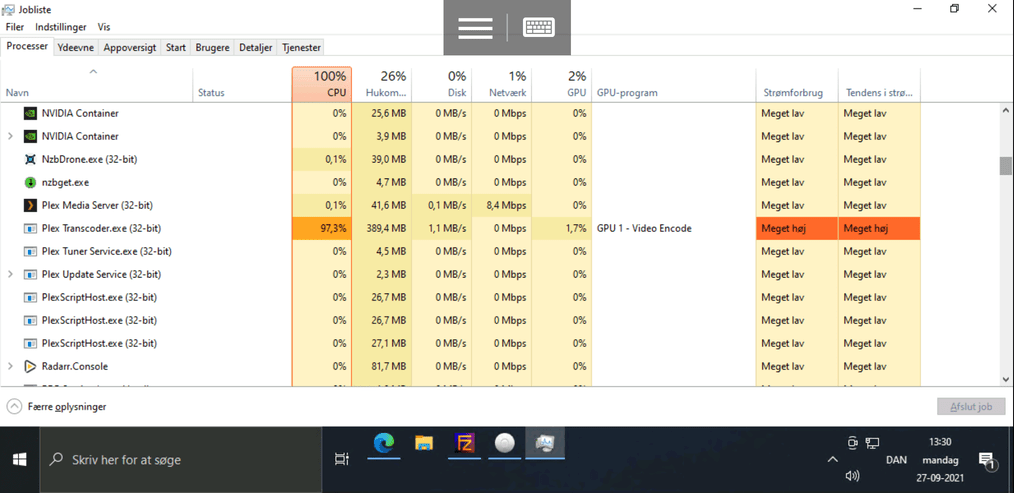Click the first Meget høj power cell
This screenshot has width=1014, height=493.
point(797,228)
